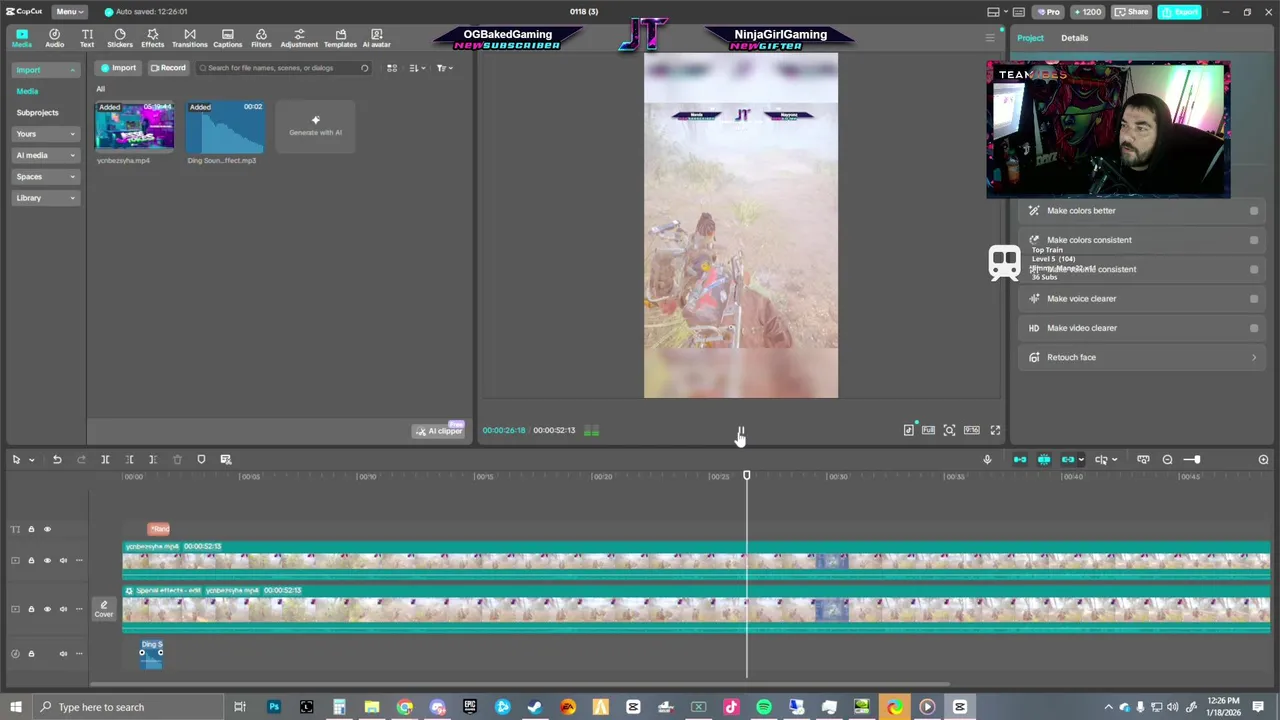This screenshot has width=1280, height=720.
Task: Lock the text track
Action: tap(31, 529)
